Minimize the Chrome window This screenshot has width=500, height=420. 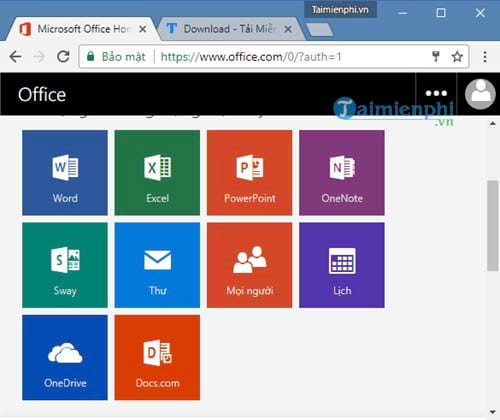(x=403, y=13)
